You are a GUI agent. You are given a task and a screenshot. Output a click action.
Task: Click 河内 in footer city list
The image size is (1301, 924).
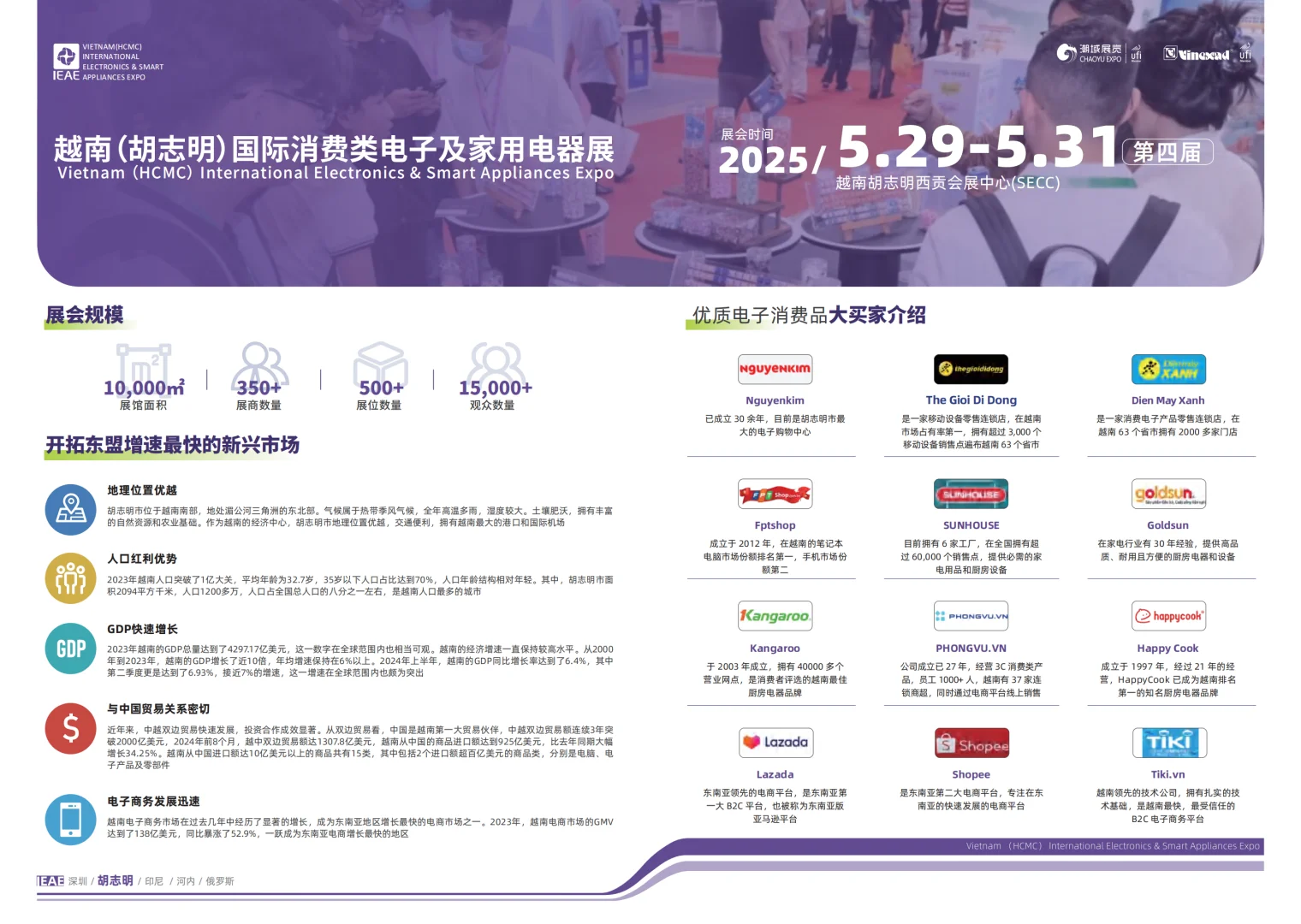coord(186,881)
